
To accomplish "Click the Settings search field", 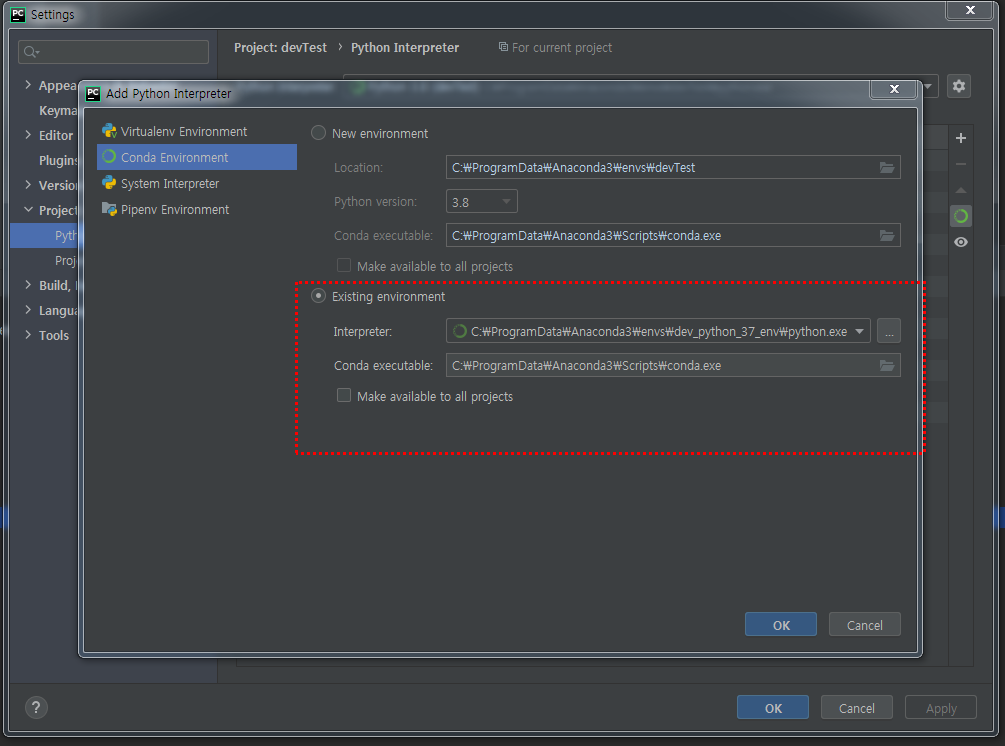I will pos(113,52).
